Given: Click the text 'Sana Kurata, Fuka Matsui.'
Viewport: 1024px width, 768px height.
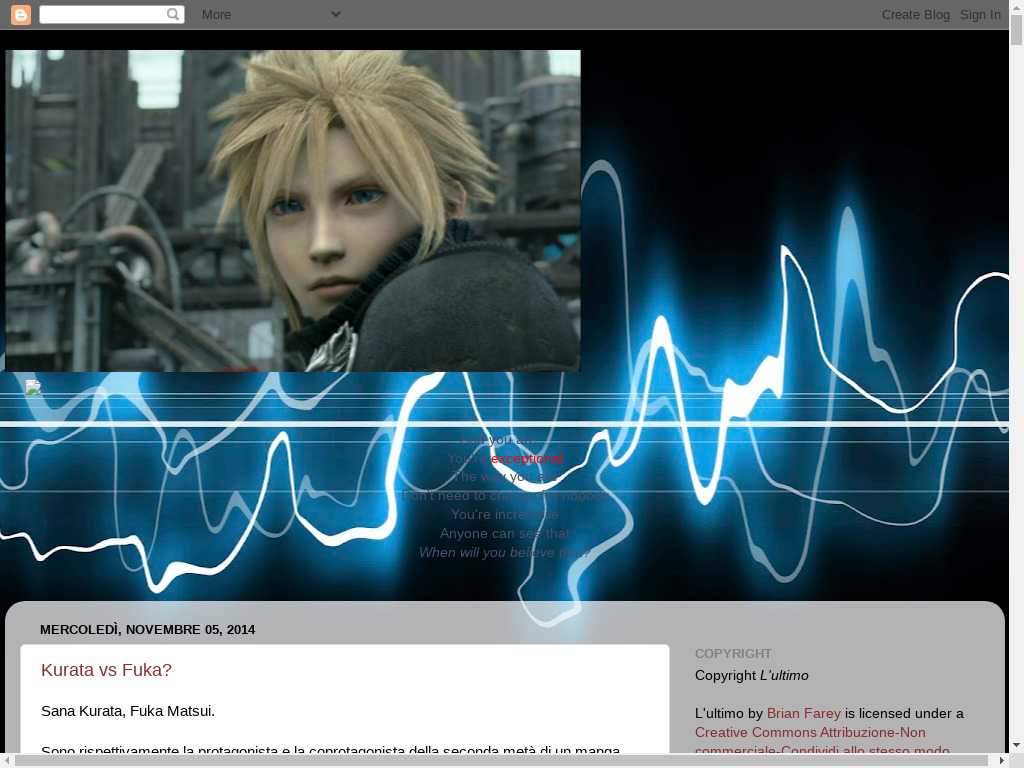Looking at the screenshot, I should click(x=128, y=711).
